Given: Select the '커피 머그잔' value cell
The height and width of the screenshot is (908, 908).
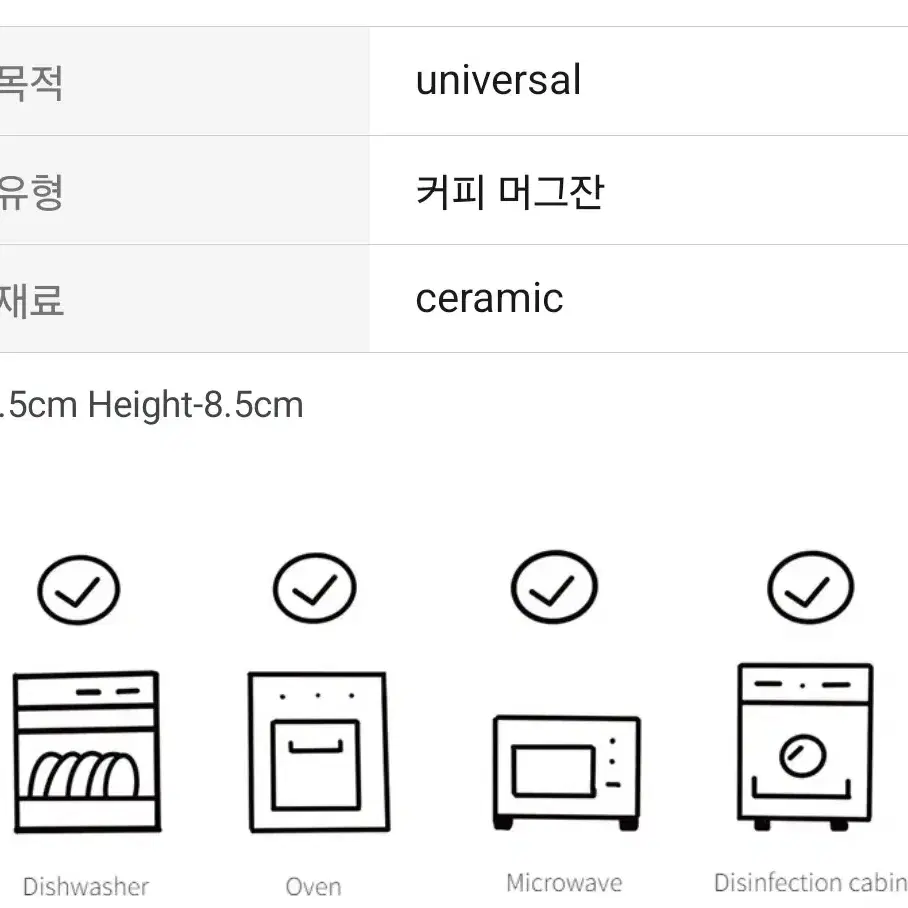Looking at the screenshot, I should pyautogui.click(x=639, y=191).
